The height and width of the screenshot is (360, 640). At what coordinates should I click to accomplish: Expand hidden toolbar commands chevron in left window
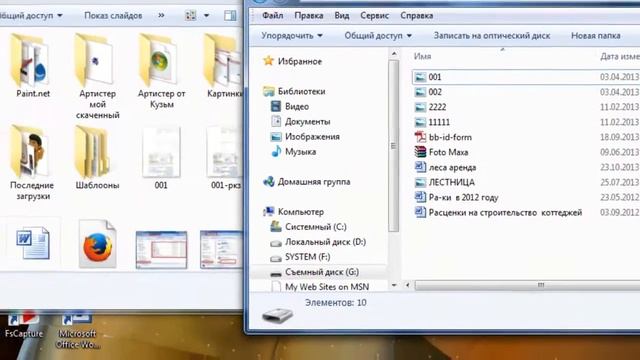point(162,15)
